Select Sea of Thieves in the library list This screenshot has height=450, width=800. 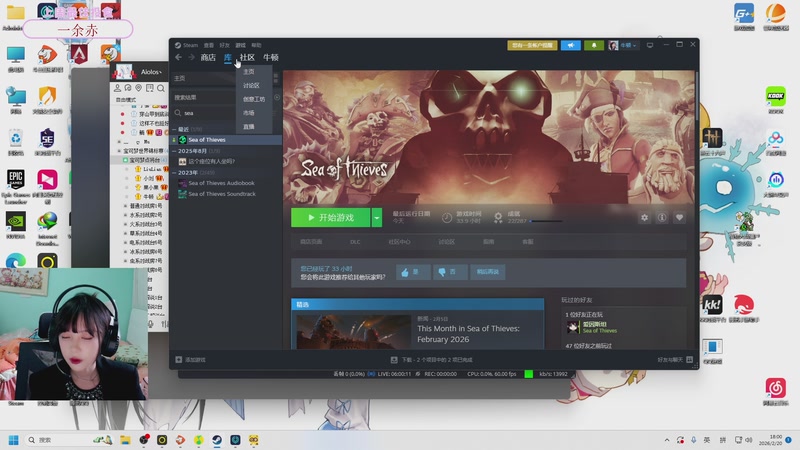click(x=227, y=139)
